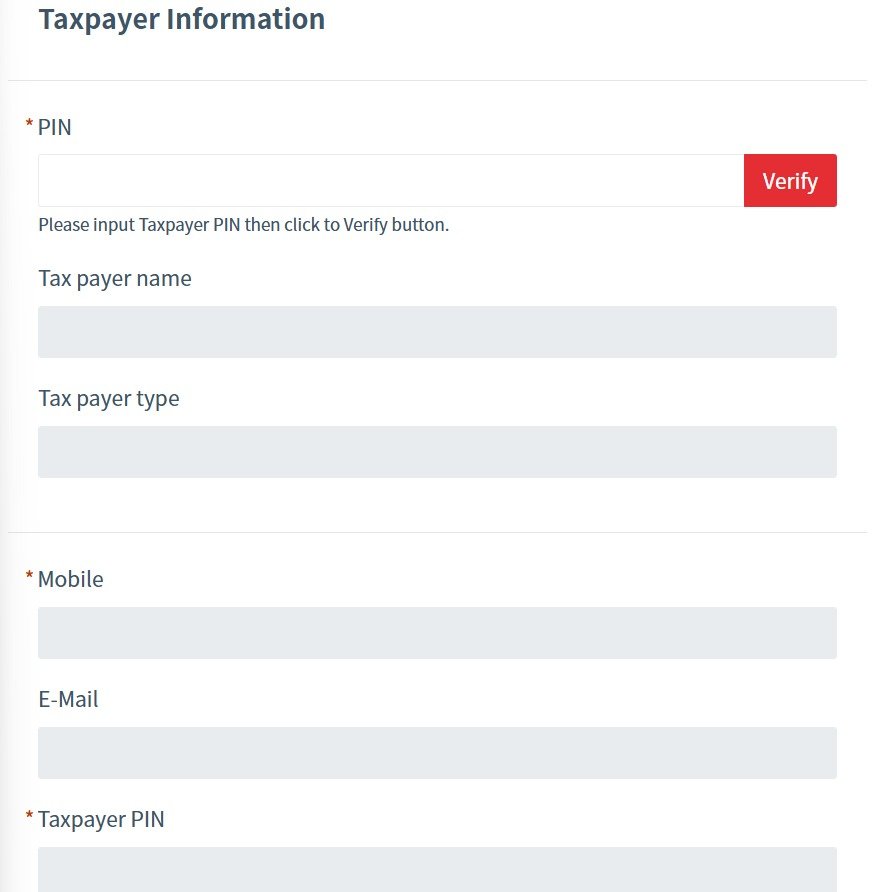This screenshot has width=875, height=892.
Task: Click the E-Mail input box
Action: [x=437, y=752]
